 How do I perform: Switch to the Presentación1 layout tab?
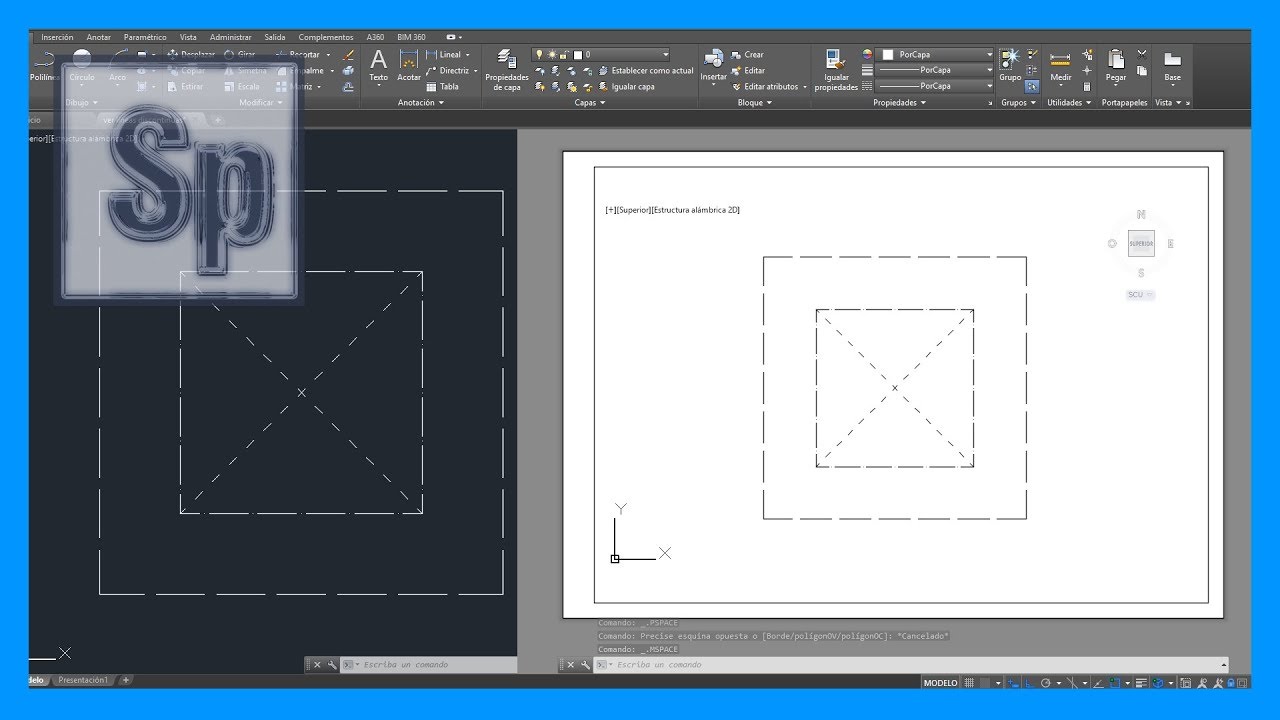click(83, 680)
